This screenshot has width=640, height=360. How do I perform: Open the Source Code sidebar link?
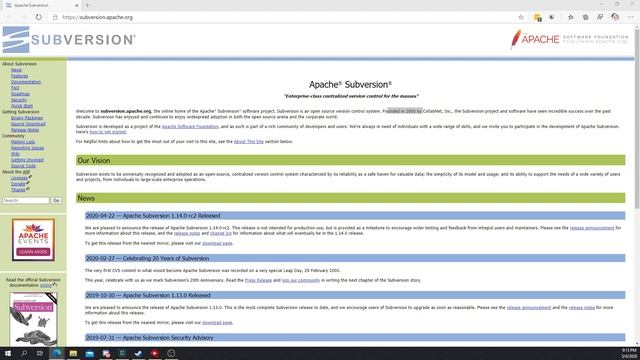(x=23, y=166)
